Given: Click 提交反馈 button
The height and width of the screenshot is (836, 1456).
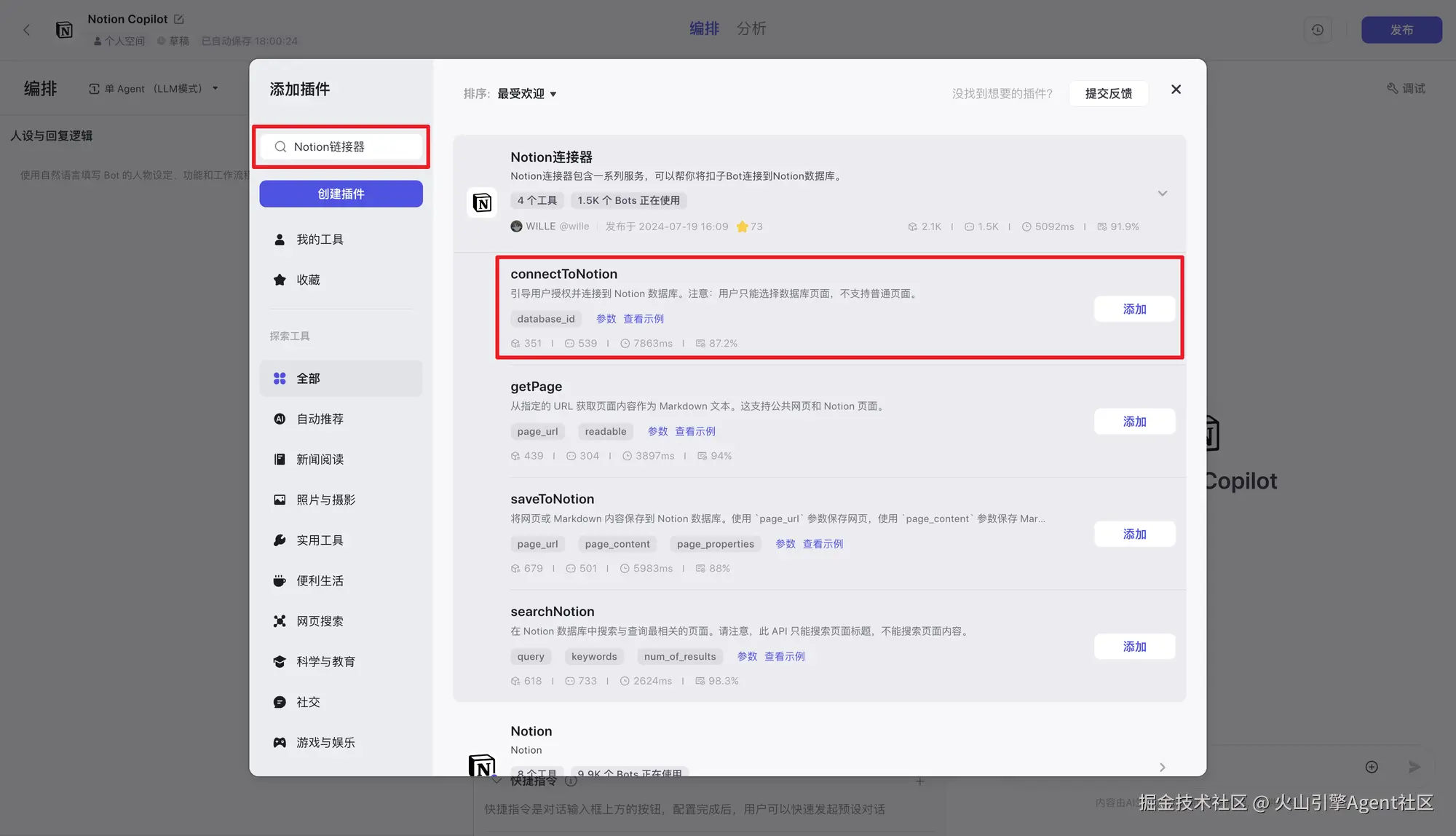Looking at the screenshot, I should pyautogui.click(x=1108, y=94).
